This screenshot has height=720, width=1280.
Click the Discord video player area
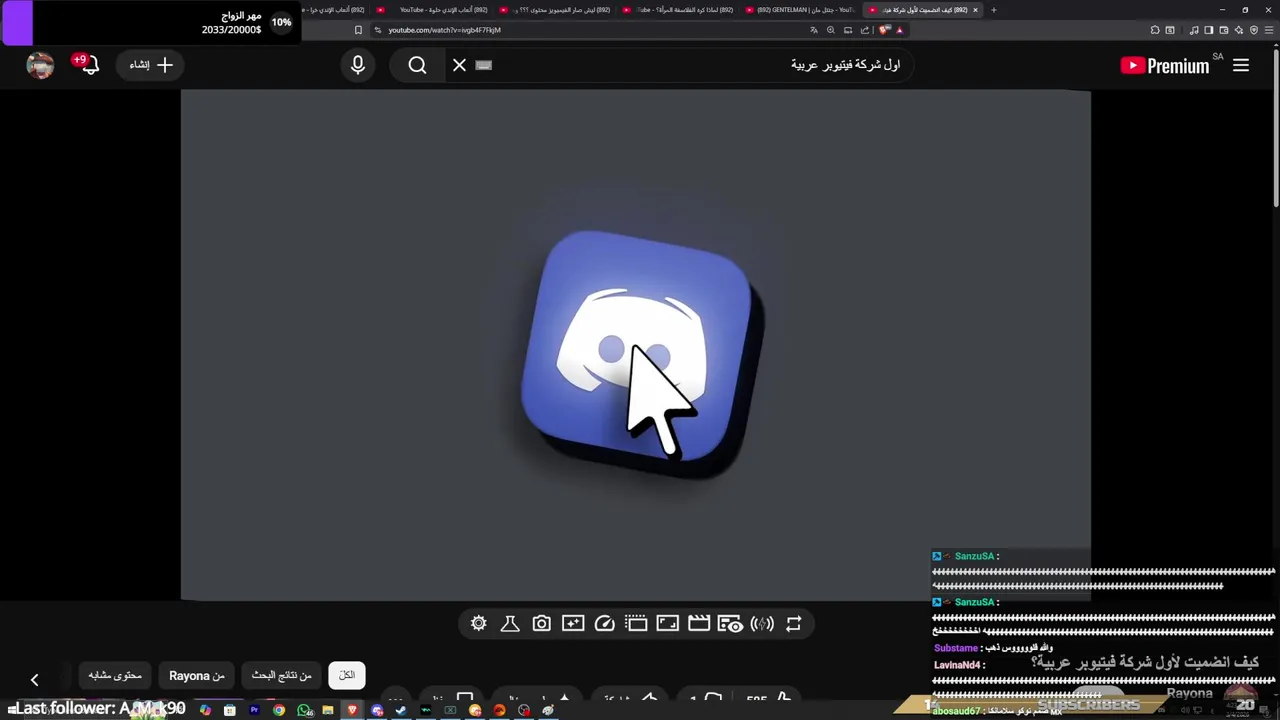tap(635, 345)
